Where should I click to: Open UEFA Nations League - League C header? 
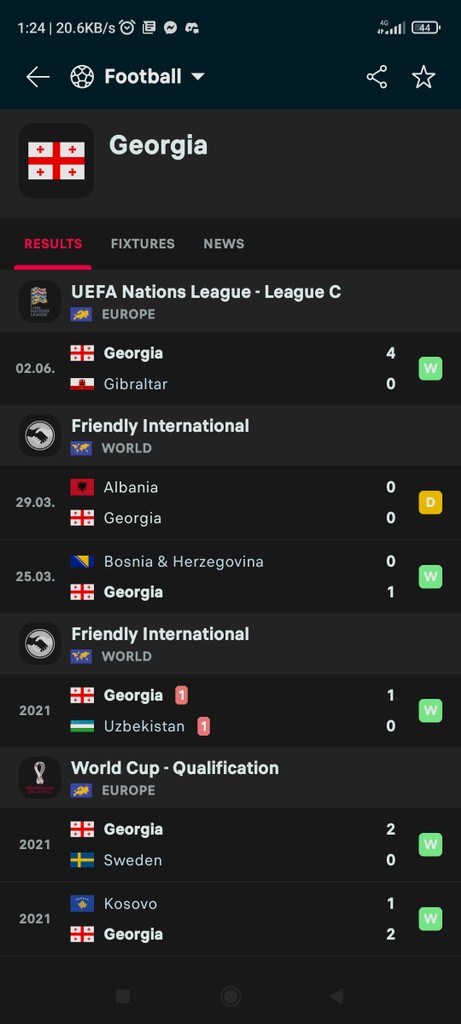click(230, 301)
